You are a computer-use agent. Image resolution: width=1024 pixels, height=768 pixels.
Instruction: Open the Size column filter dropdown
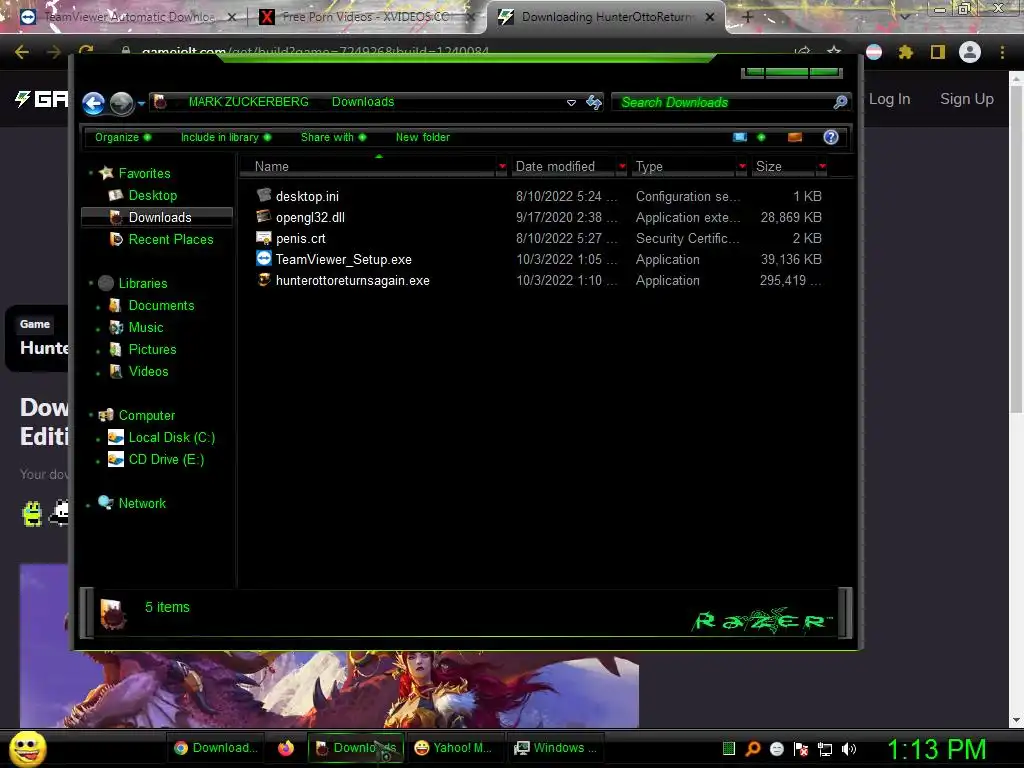(x=822, y=167)
